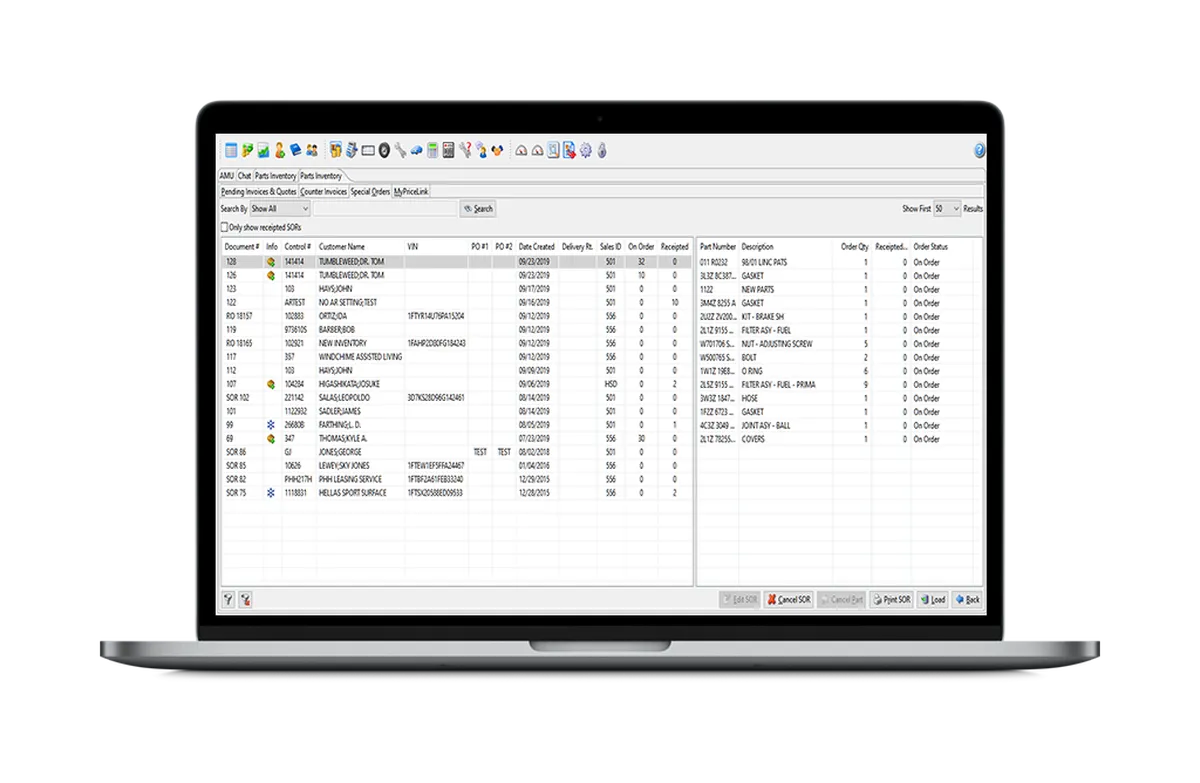Screen dimensions: 1200x783
Task: Click into the search text field
Action: click(385, 209)
